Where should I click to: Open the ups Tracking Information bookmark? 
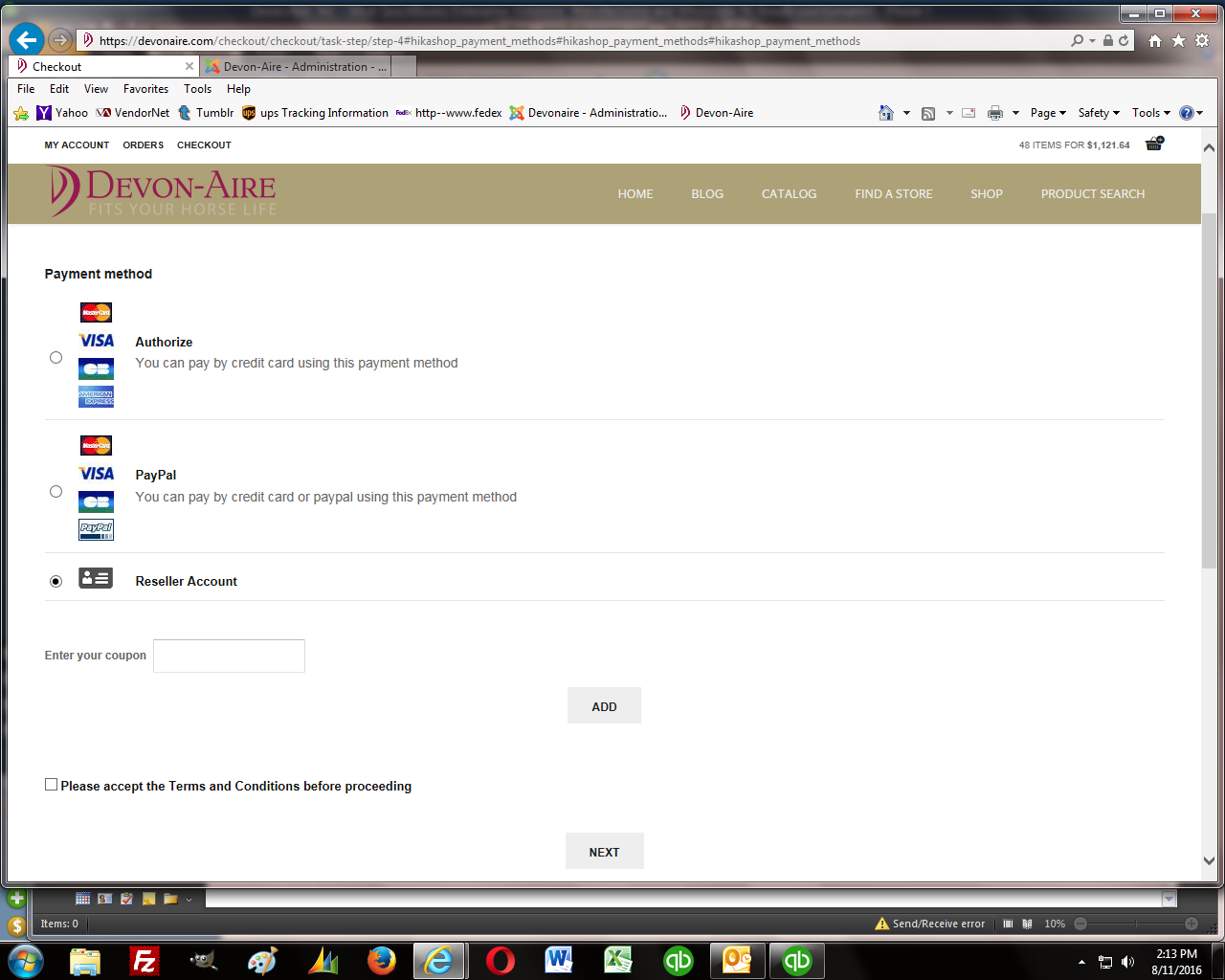(x=315, y=113)
